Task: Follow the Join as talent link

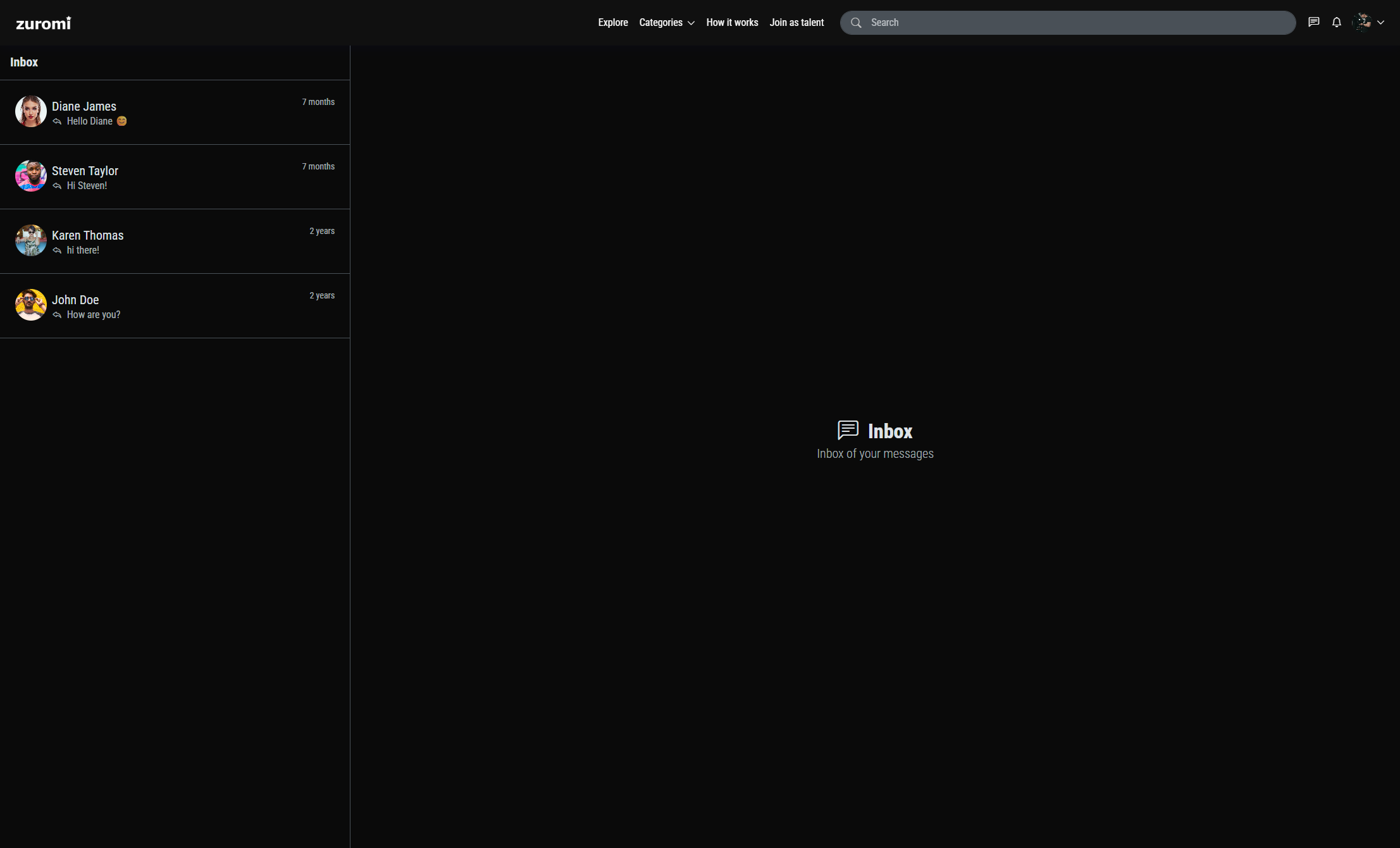Action: click(x=796, y=23)
